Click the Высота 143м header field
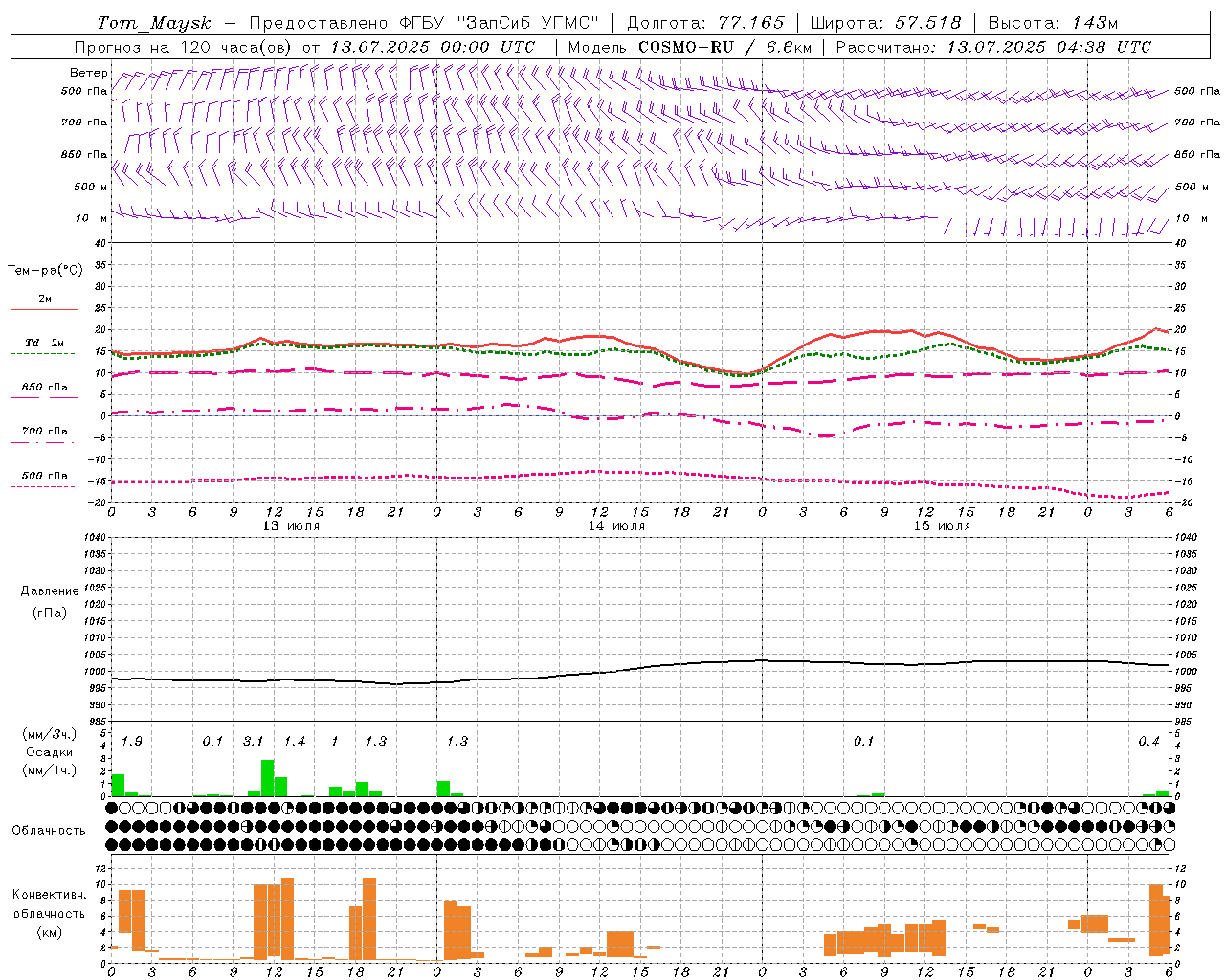Image resolution: width=1225 pixels, height=980 pixels. coord(1053,23)
